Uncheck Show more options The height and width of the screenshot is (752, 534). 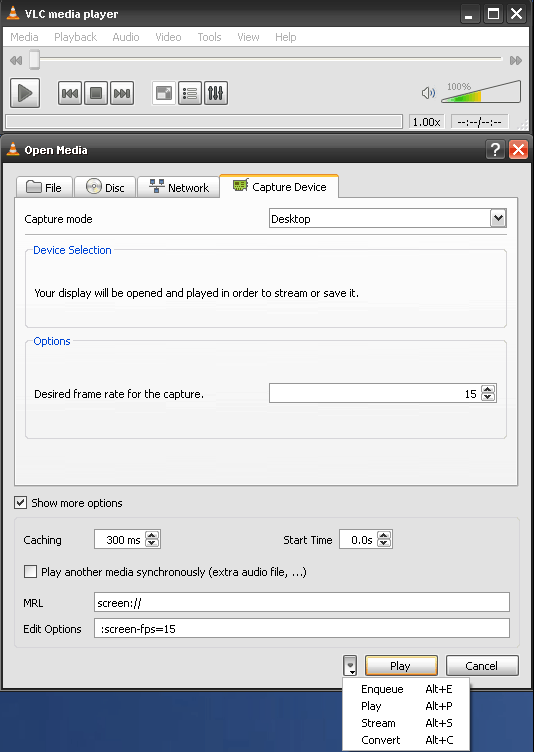[x=21, y=503]
